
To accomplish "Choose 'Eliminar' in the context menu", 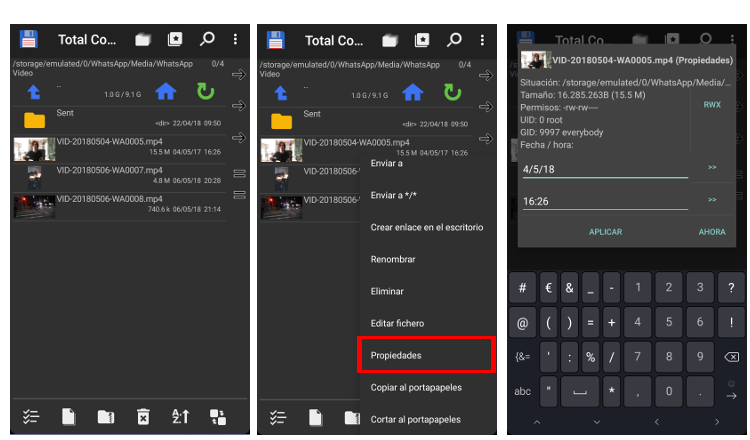I will [x=427, y=291].
